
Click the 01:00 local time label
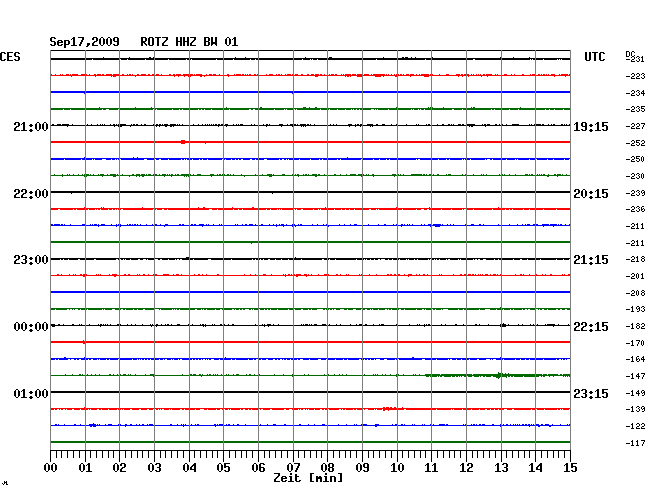pyautogui.click(x=31, y=393)
